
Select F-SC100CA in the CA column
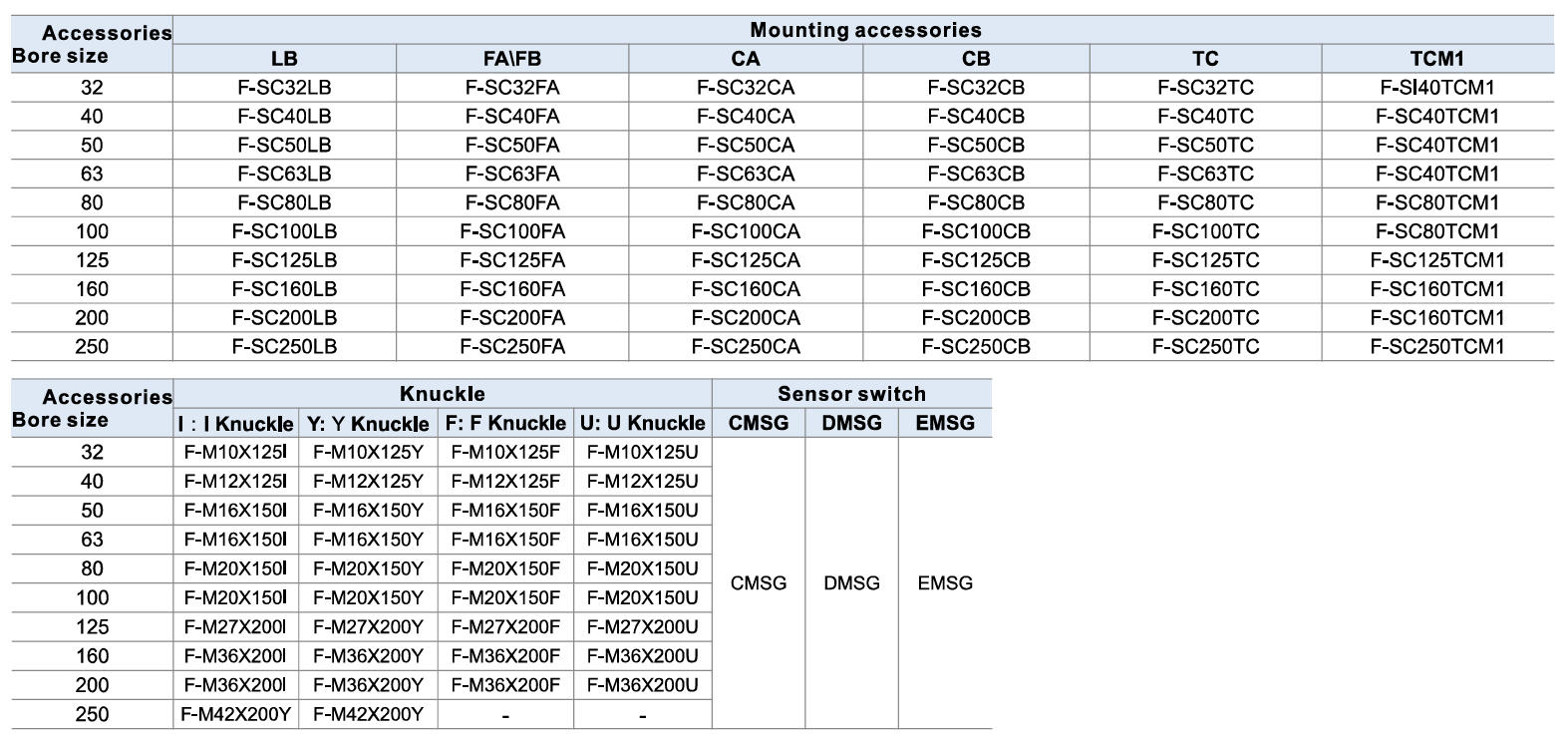point(746,231)
